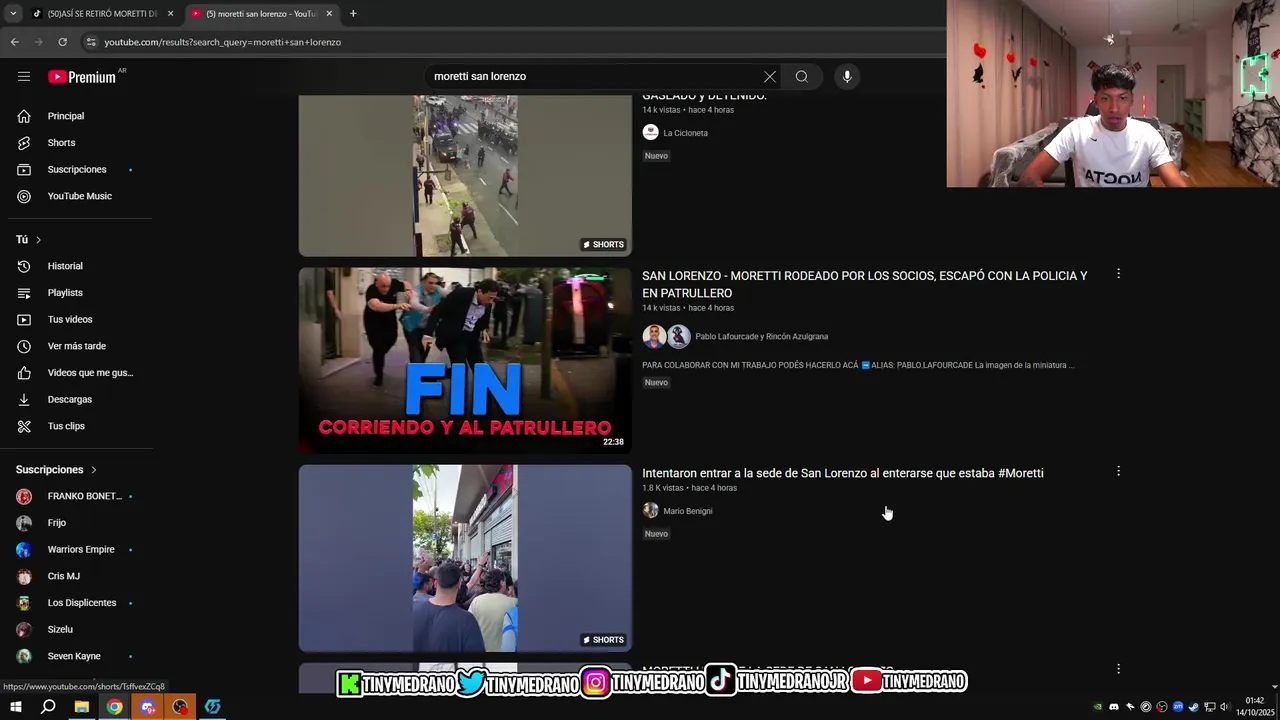
Task: Click the search magnifier button
Action: 802,76
